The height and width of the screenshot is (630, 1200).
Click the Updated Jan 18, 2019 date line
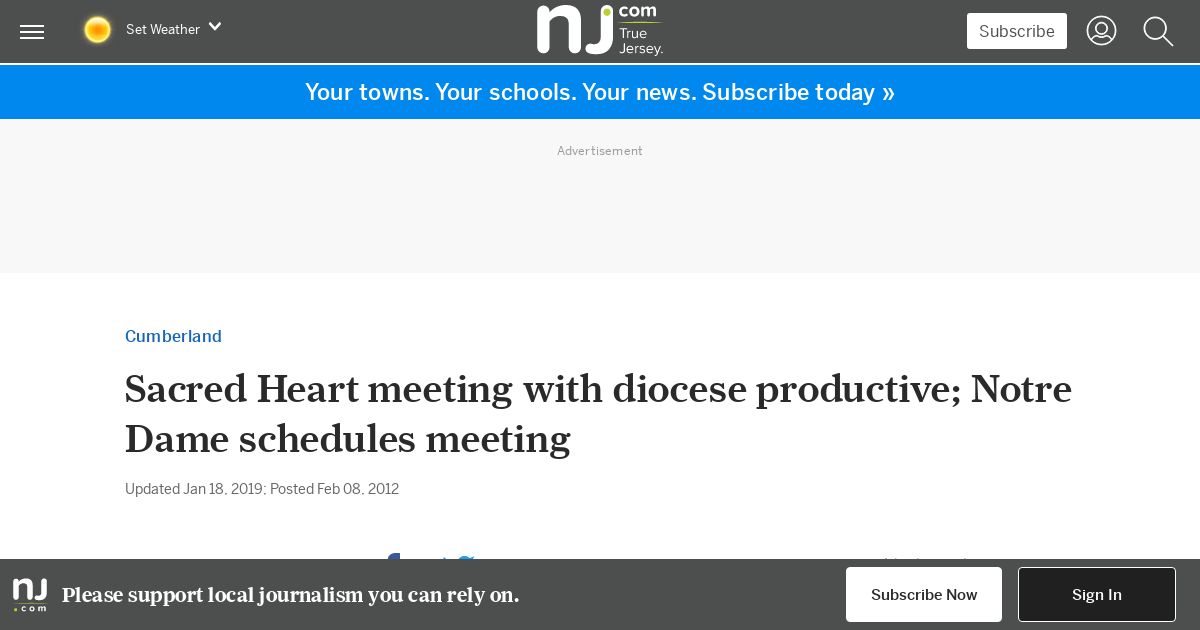194,489
